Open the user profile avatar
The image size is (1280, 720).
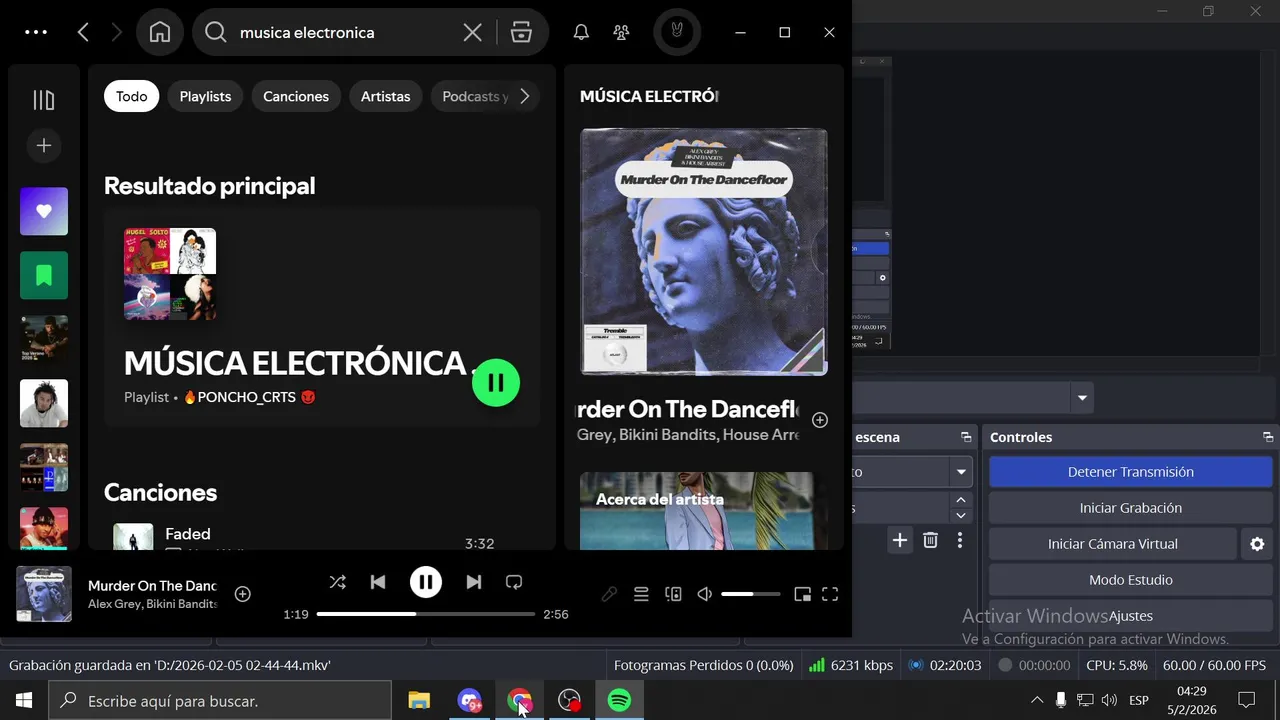(x=677, y=32)
